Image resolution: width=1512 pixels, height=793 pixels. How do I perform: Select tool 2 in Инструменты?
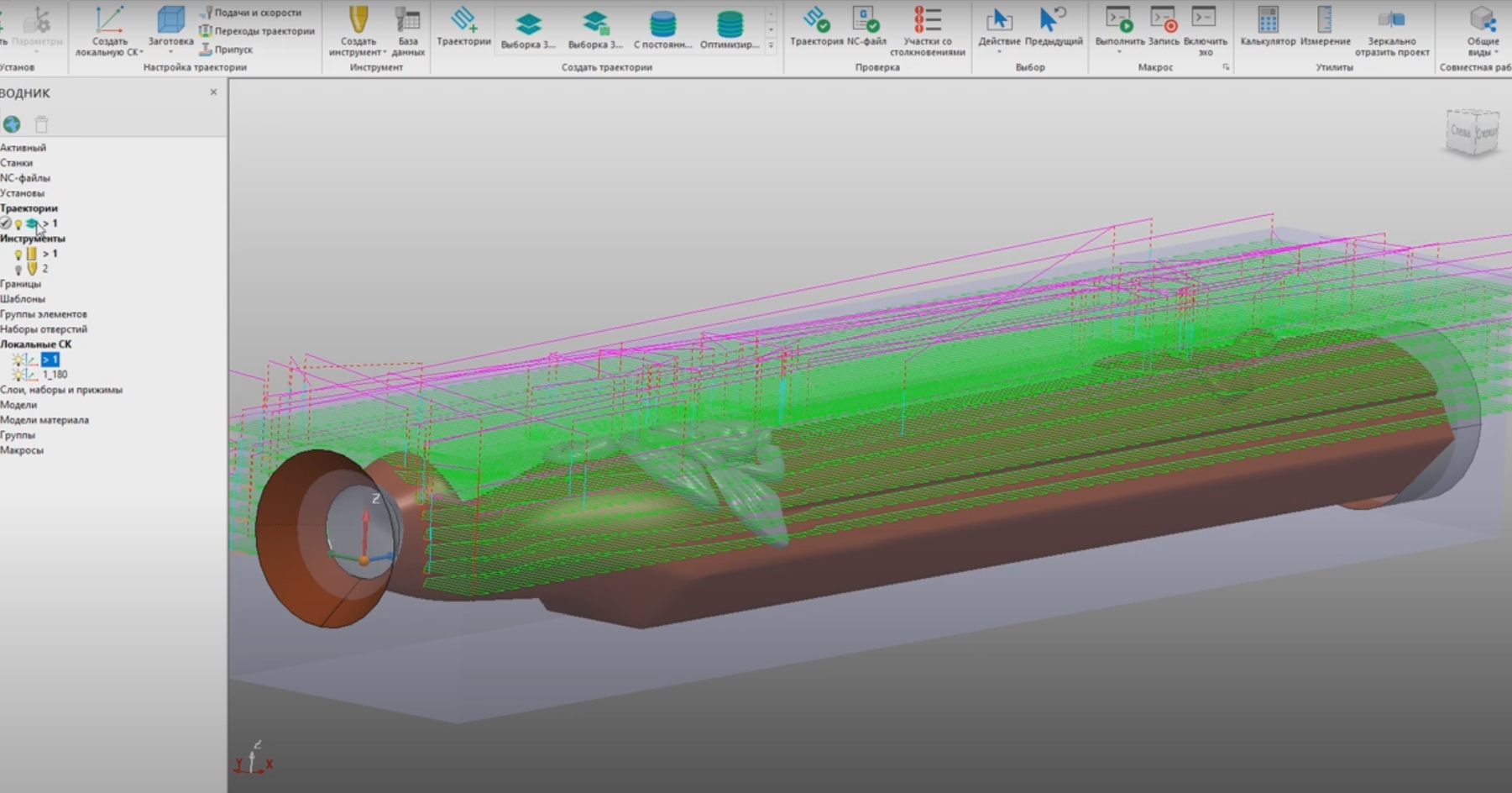click(x=45, y=269)
